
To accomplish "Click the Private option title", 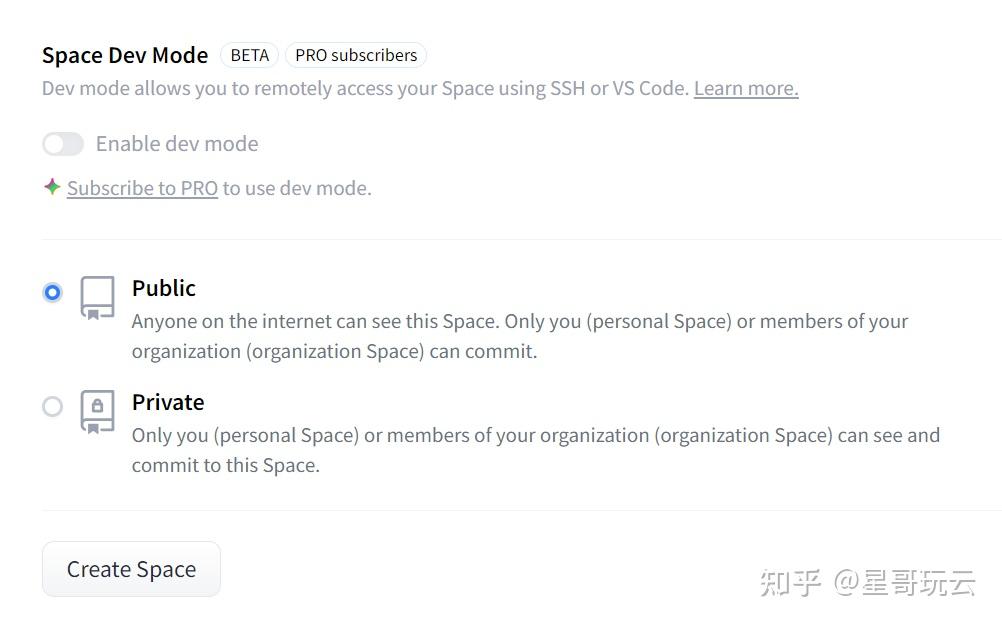I will tap(168, 402).
